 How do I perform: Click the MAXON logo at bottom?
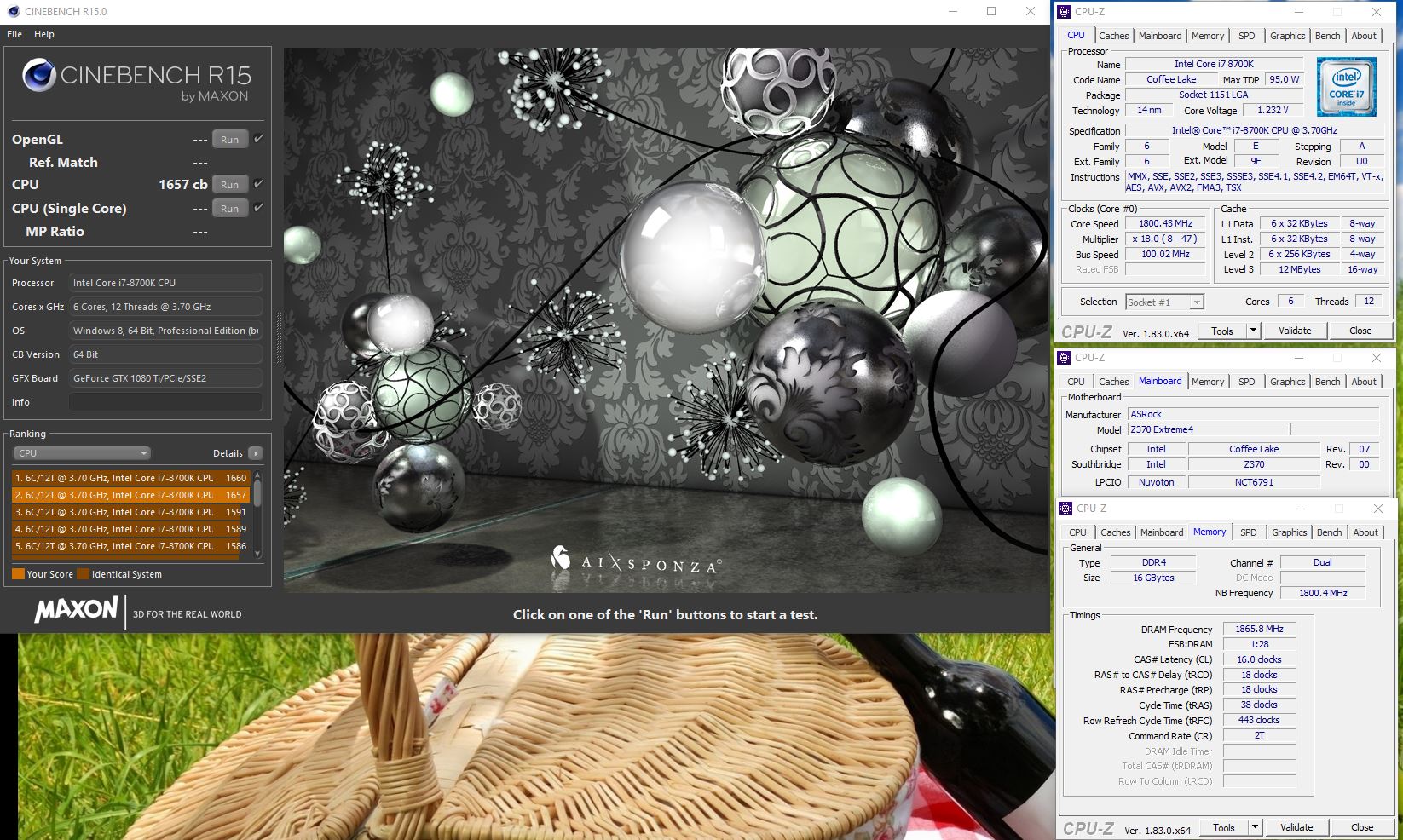76,610
